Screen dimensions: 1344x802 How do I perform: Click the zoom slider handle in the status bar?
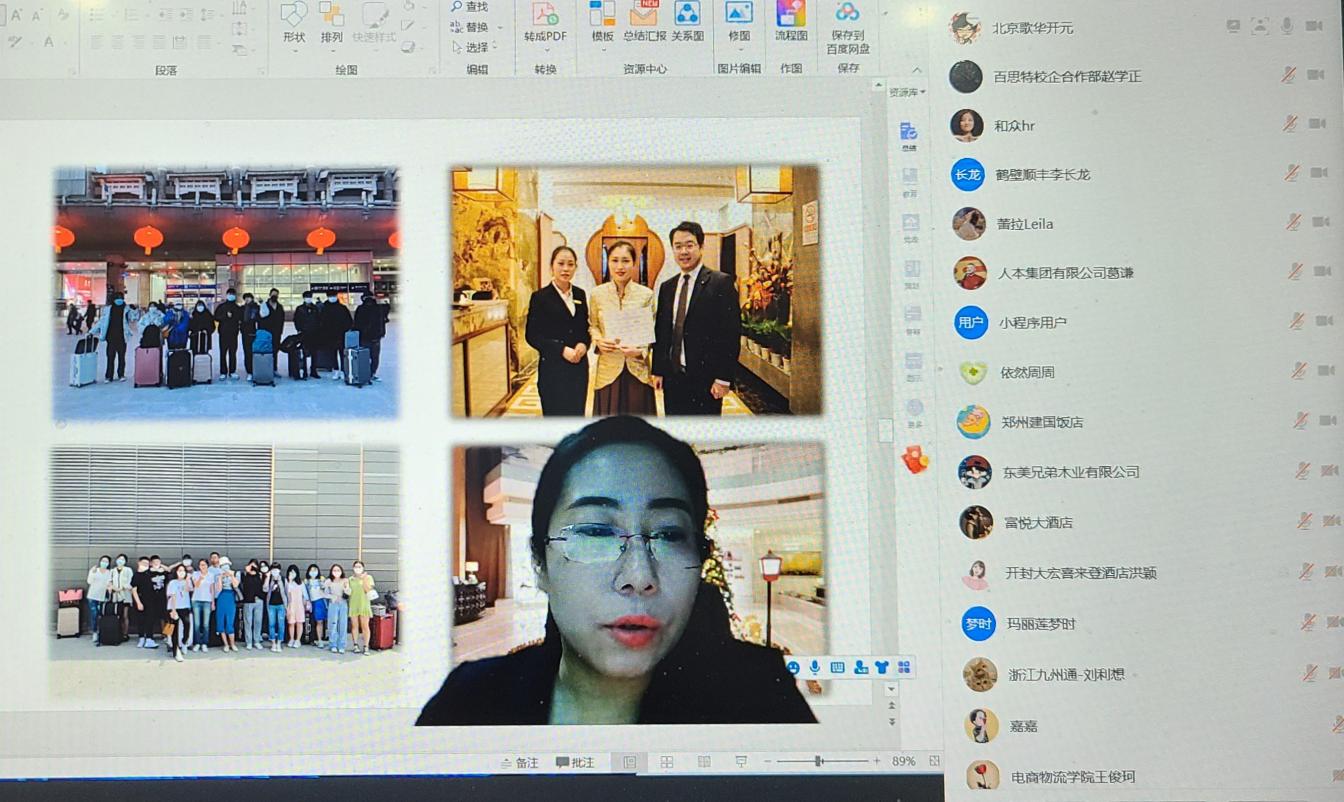click(819, 762)
